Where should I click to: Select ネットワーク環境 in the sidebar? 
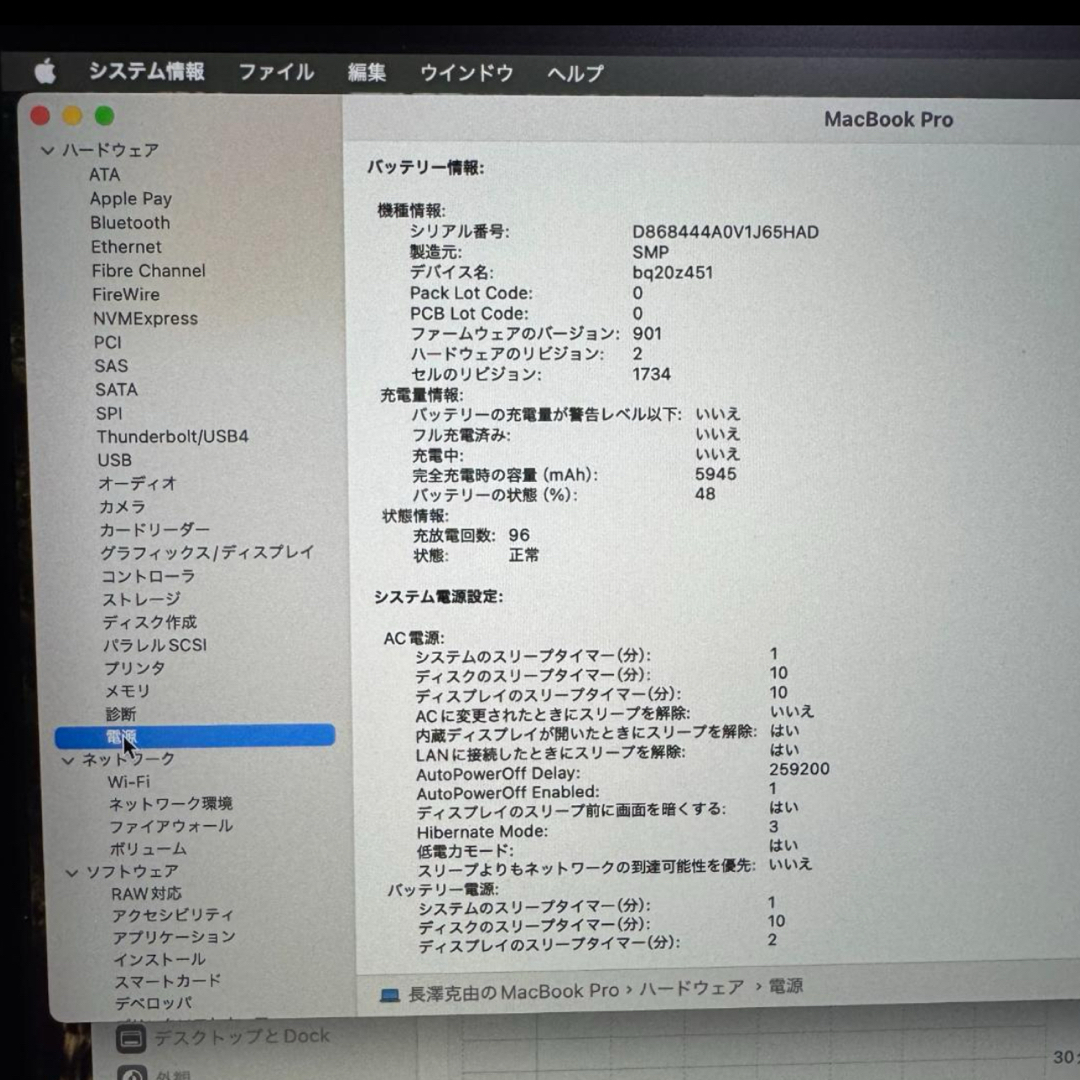point(171,804)
